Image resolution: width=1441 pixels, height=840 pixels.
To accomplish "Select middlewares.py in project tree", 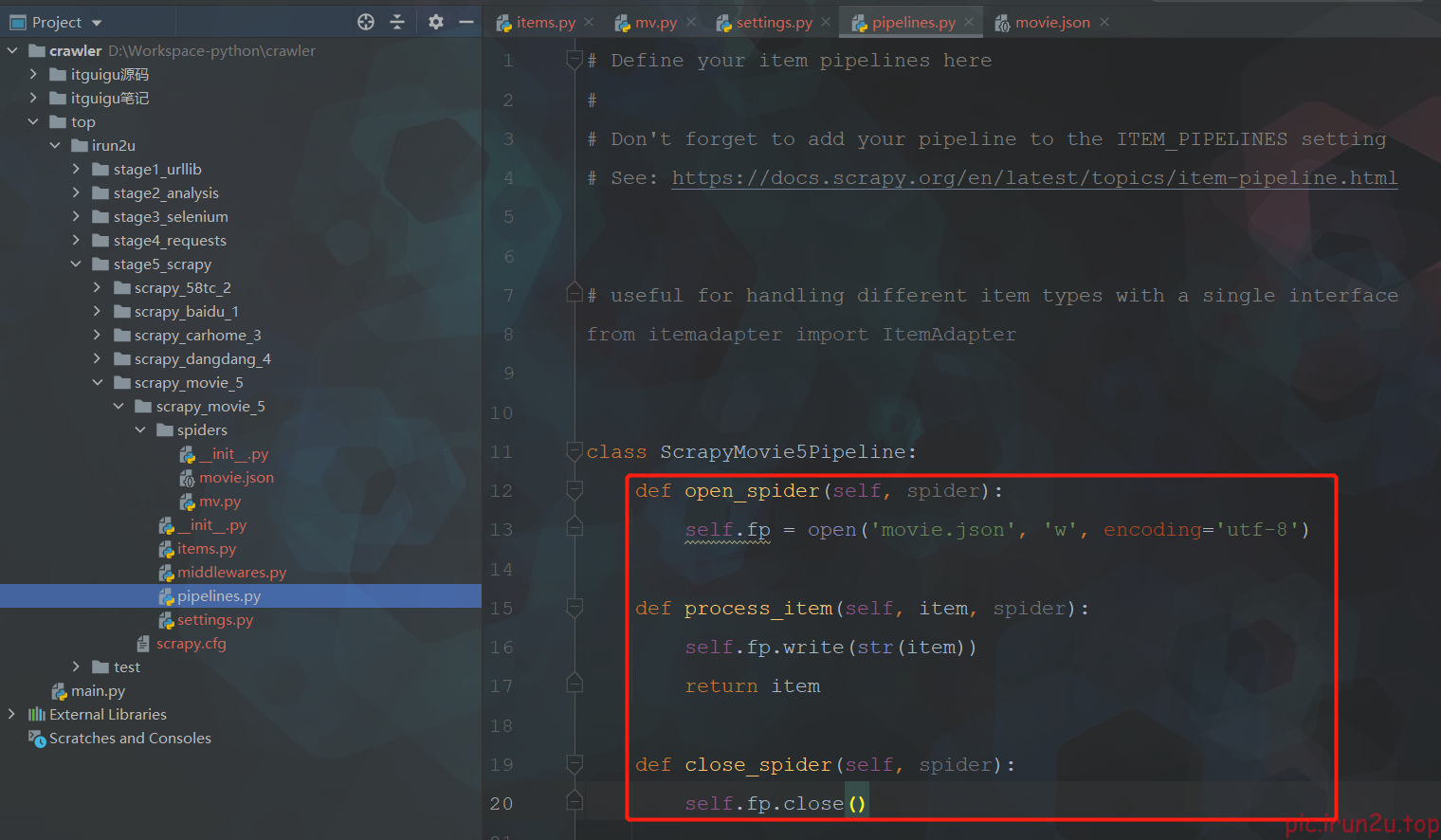I will click(x=231, y=572).
